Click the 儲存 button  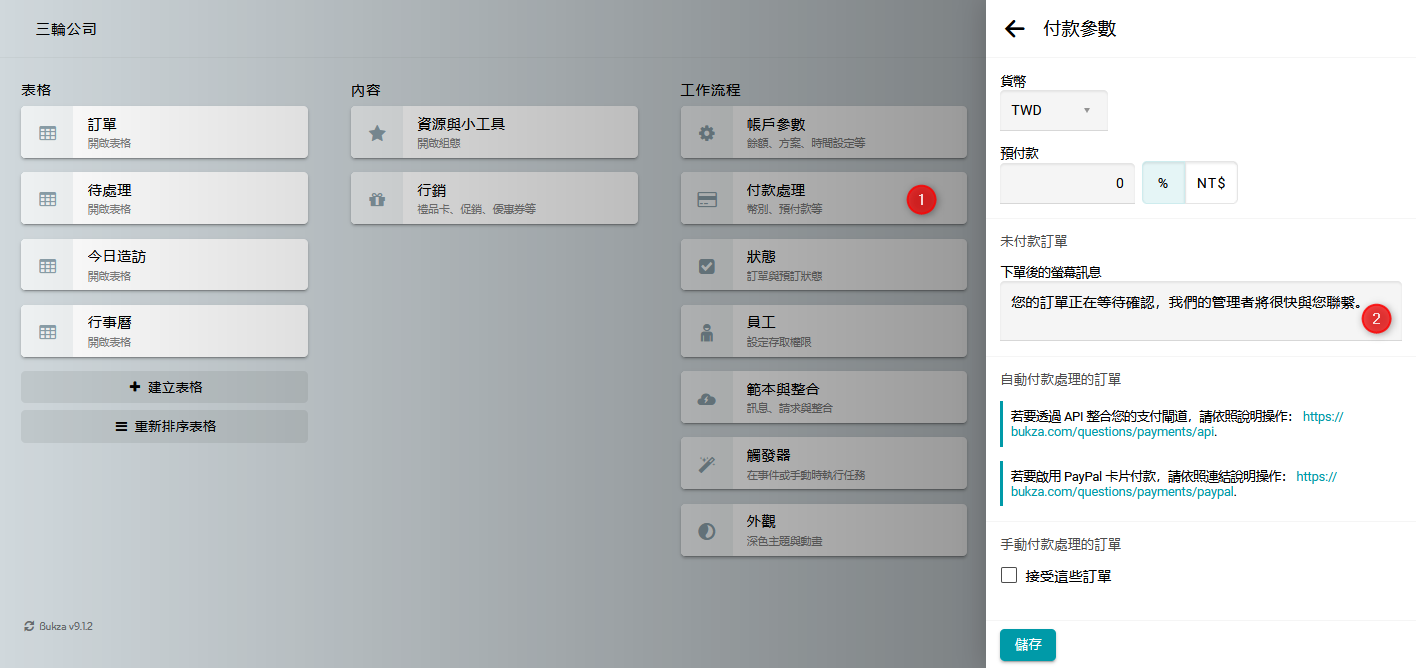1027,645
